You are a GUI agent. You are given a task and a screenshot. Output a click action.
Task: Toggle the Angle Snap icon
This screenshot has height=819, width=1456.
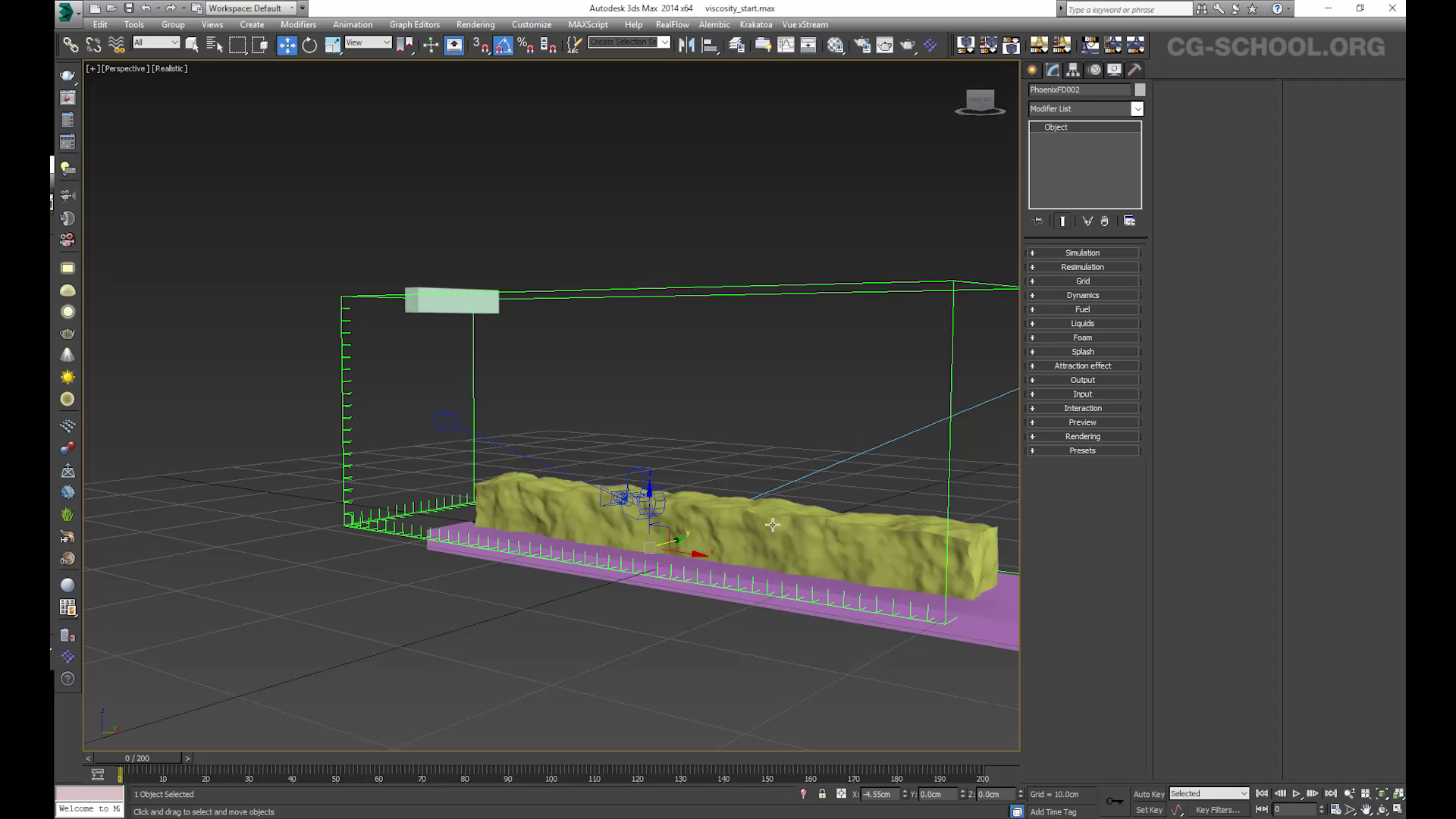(504, 45)
